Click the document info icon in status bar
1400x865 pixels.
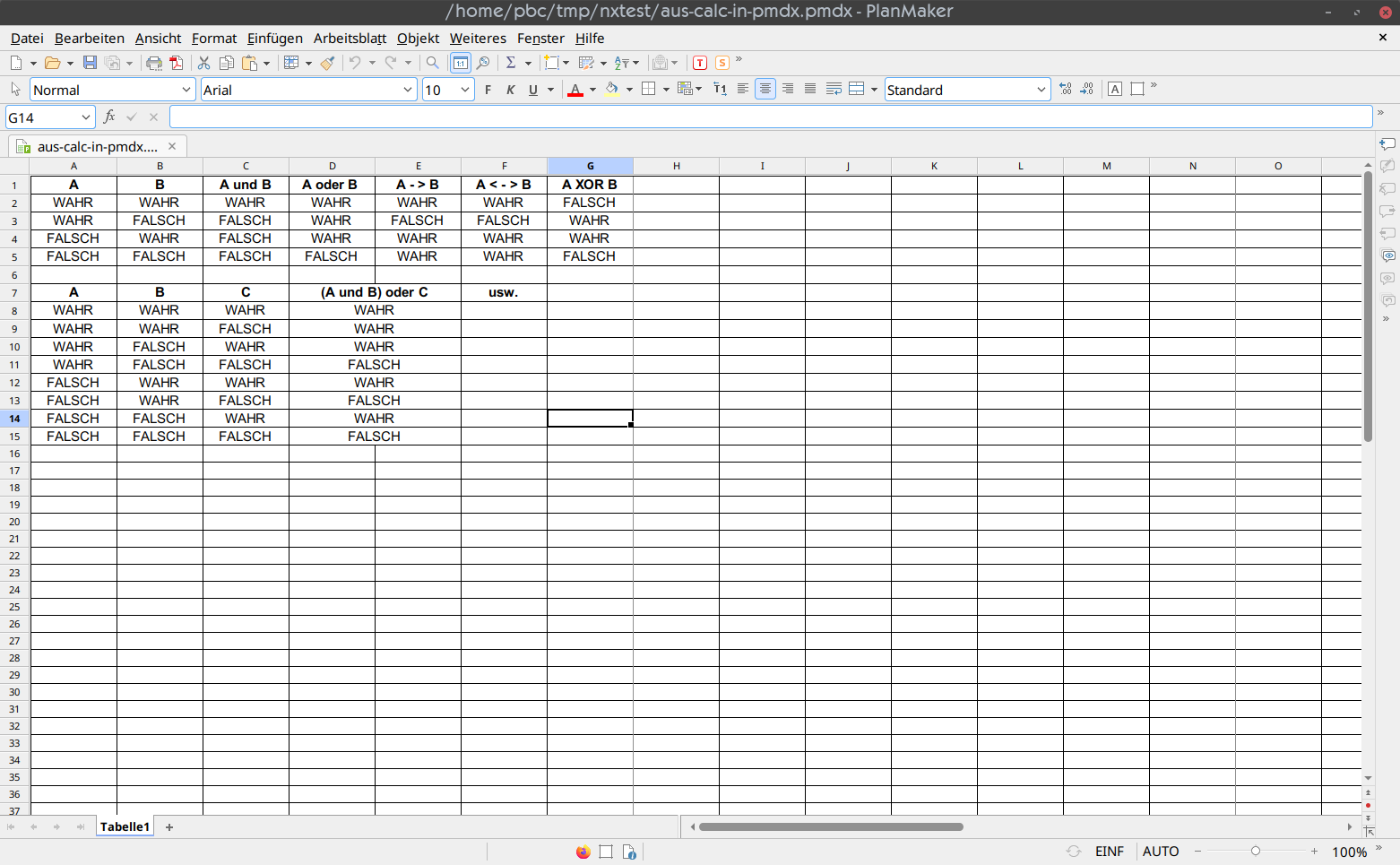click(629, 852)
